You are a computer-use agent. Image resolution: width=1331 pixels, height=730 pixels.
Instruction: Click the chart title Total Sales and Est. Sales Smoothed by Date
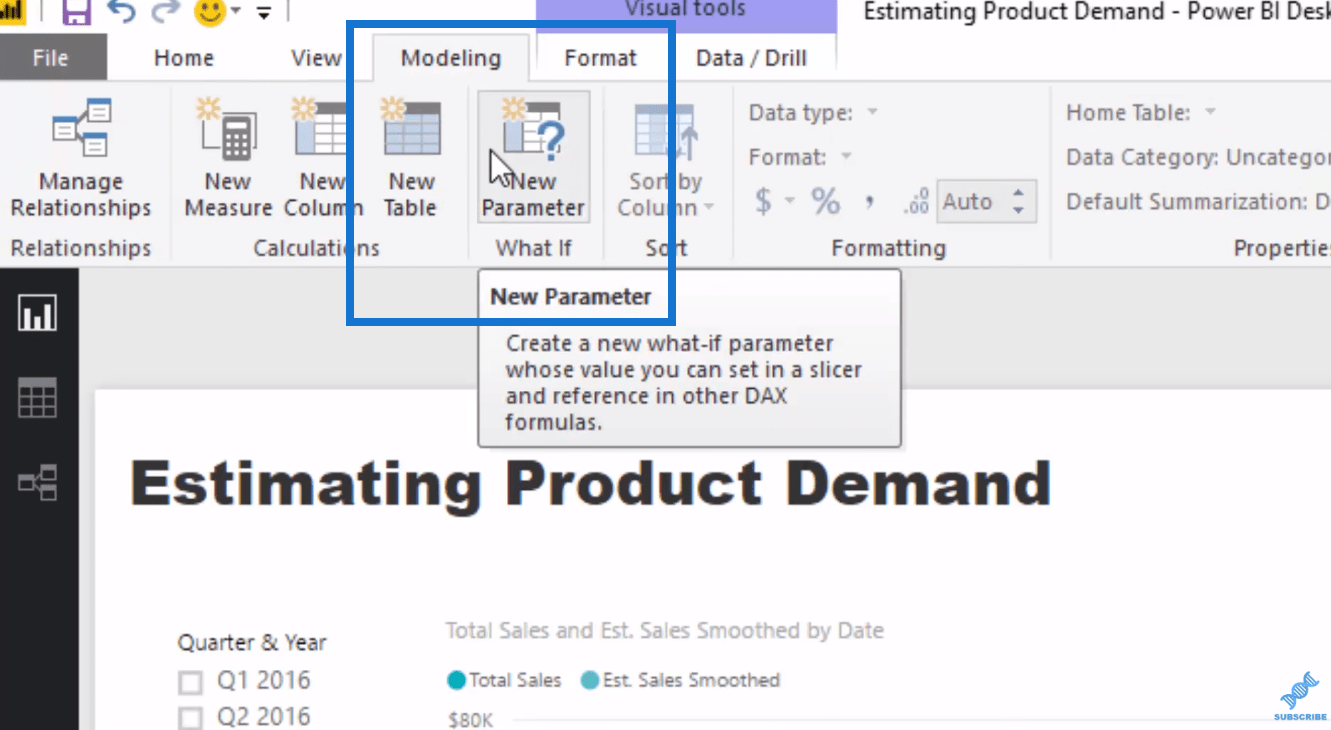pyautogui.click(x=665, y=630)
